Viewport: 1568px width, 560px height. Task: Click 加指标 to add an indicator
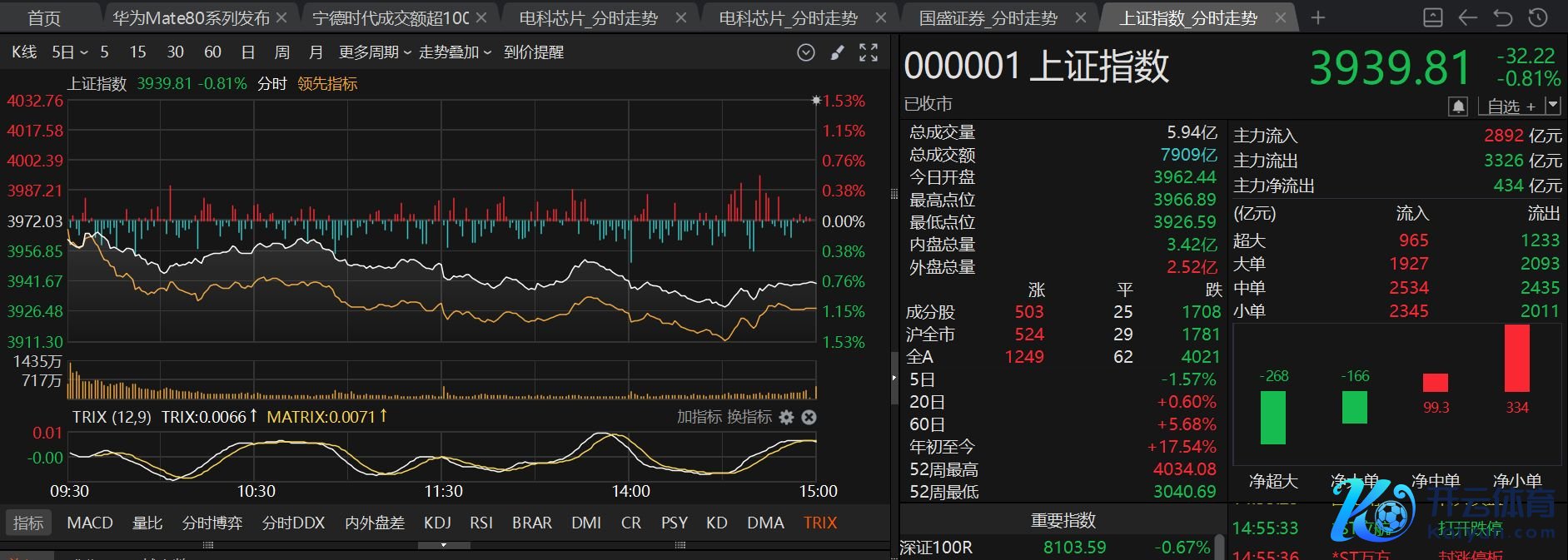tap(699, 417)
